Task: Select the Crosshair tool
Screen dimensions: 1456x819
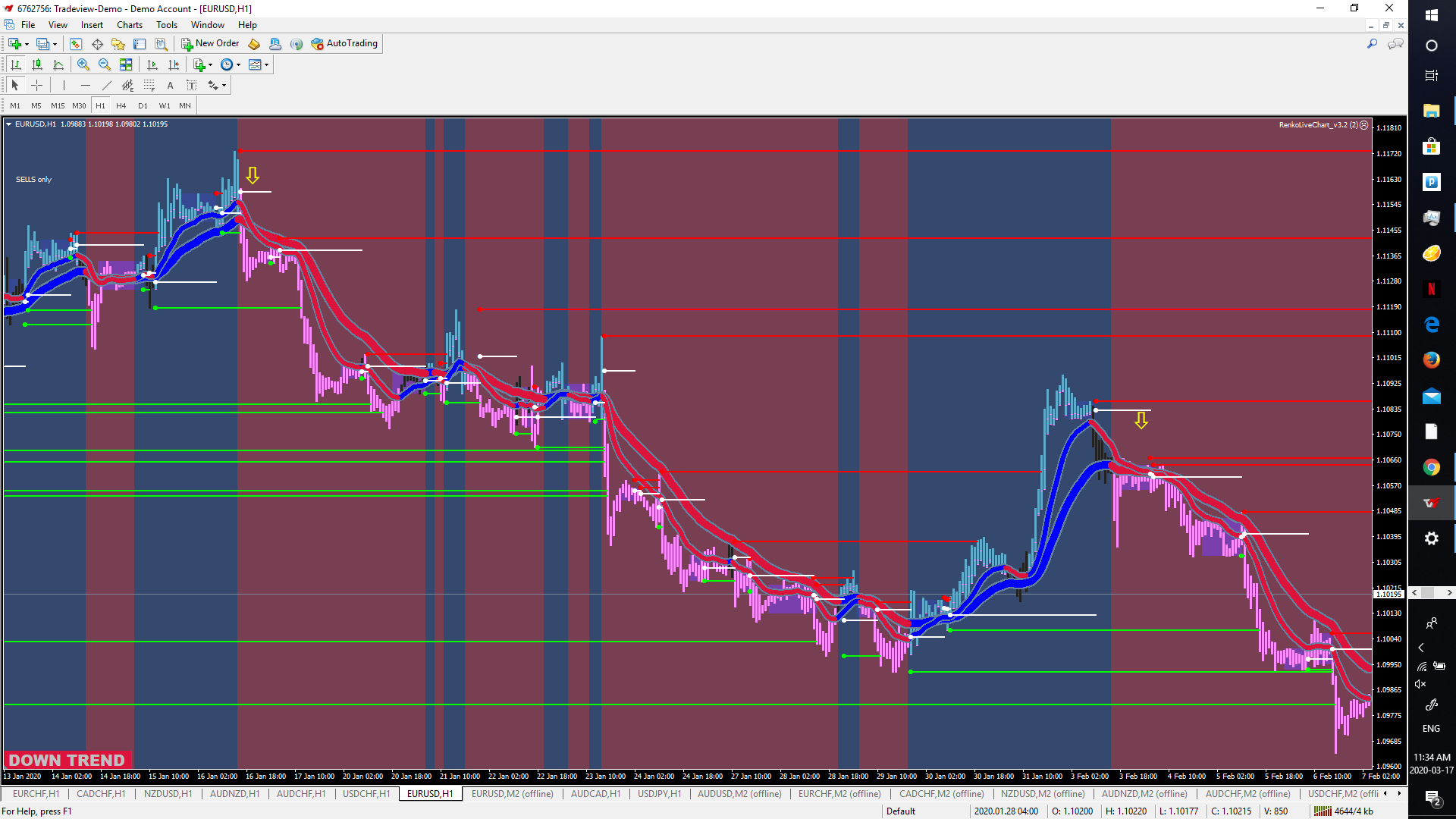Action: [36, 85]
